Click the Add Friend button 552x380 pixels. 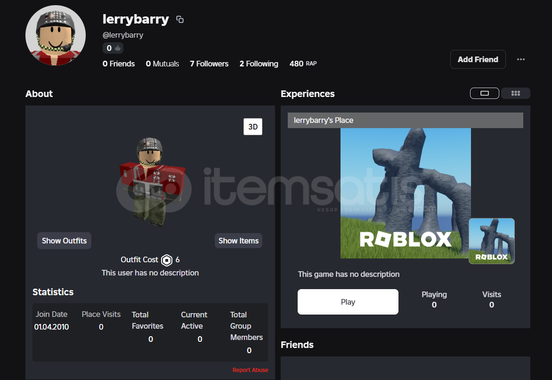pos(478,60)
